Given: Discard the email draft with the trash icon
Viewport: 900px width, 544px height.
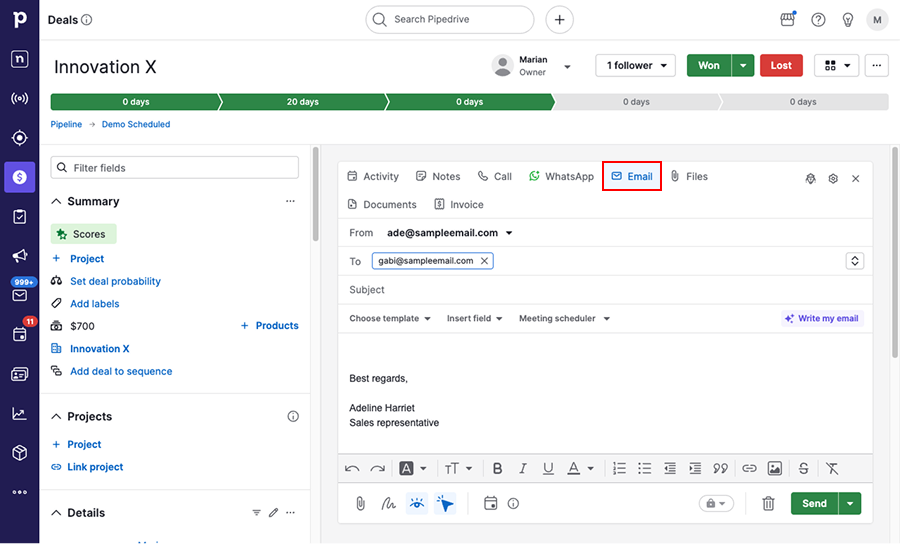Looking at the screenshot, I should pos(768,504).
